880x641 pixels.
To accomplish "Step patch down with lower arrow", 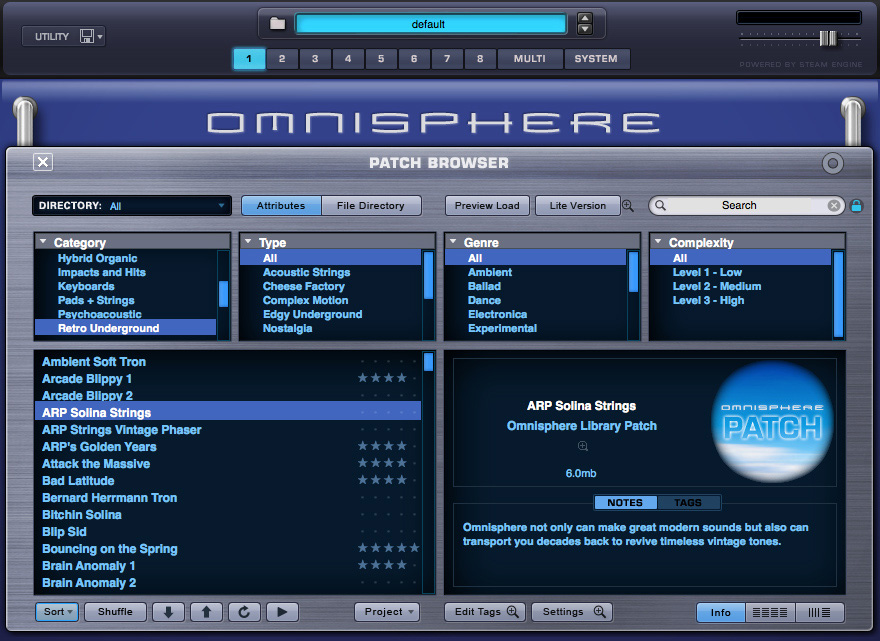I will [x=585, y=29].
